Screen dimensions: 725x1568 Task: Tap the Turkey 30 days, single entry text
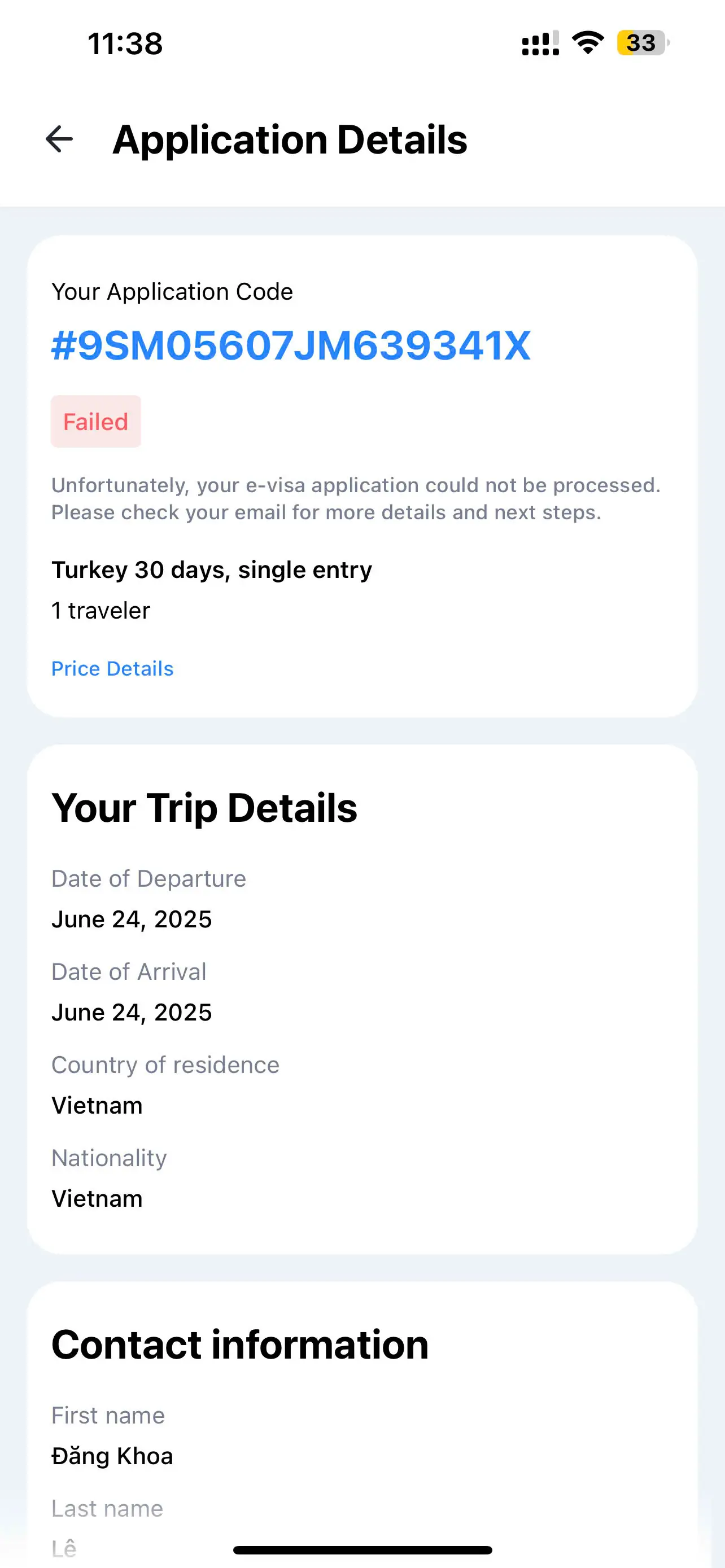211,570
